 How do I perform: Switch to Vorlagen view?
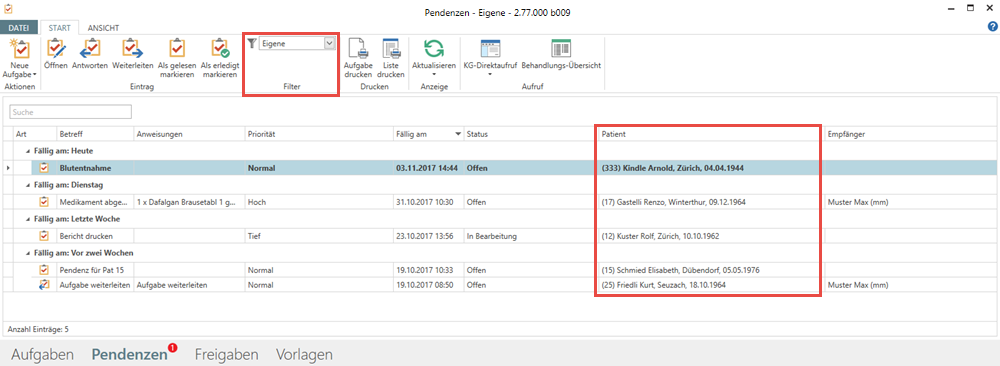[x=304, y=355]
